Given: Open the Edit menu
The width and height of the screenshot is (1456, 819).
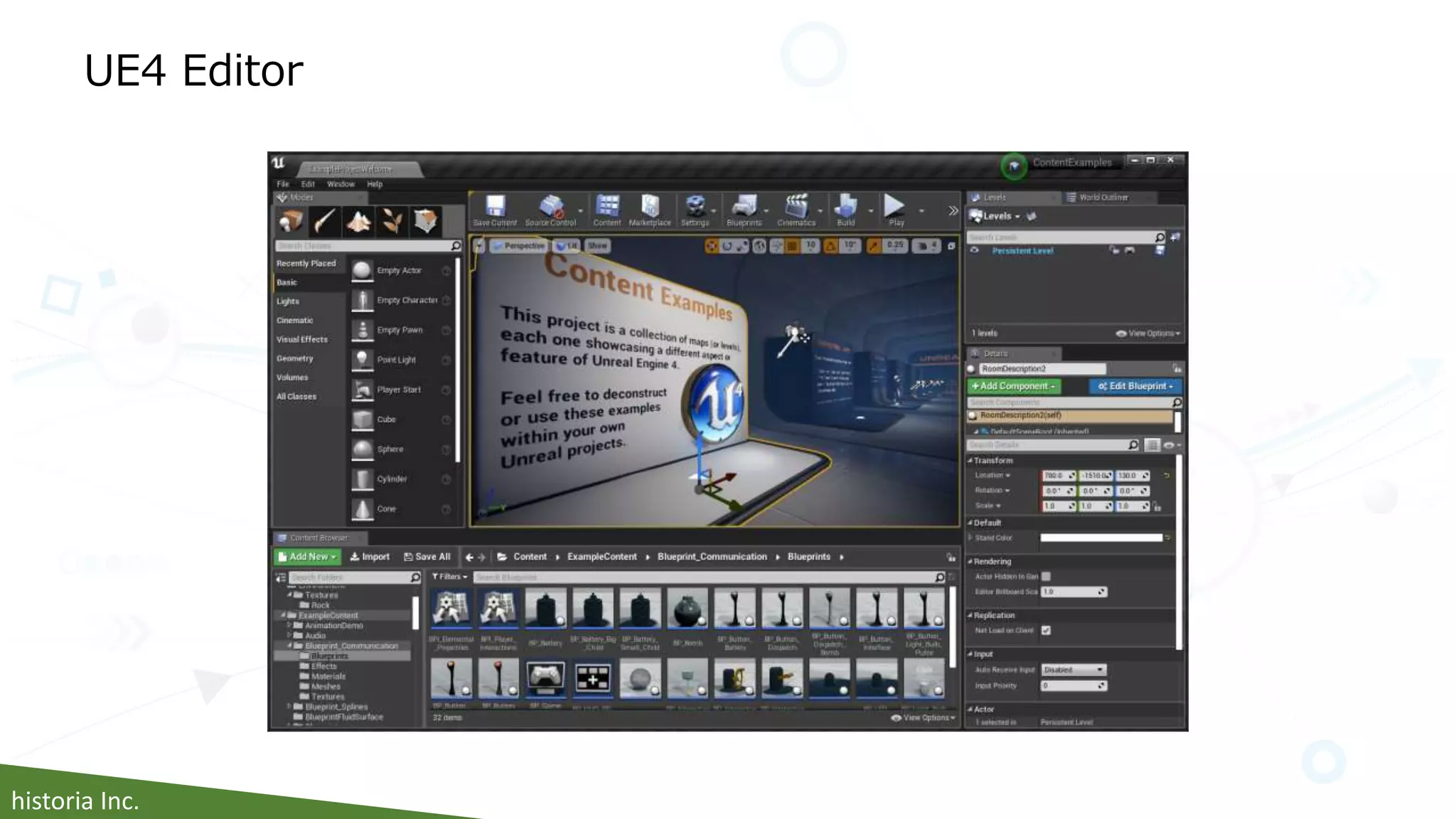Looking at the screenshot, I should pos(308,184).
